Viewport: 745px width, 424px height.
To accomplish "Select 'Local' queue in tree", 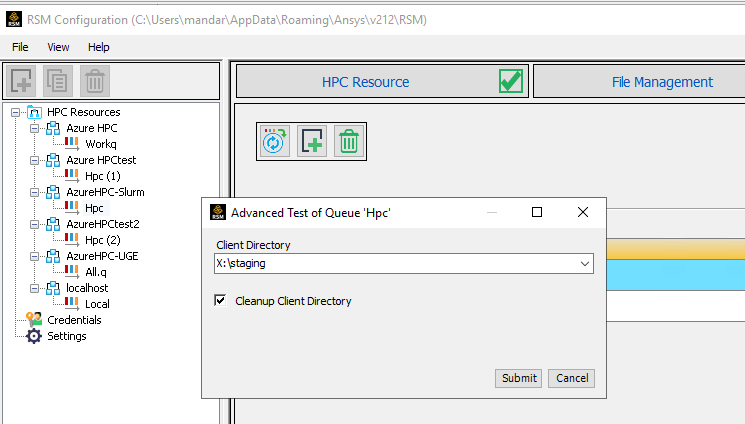I will [x=97, y=304].
